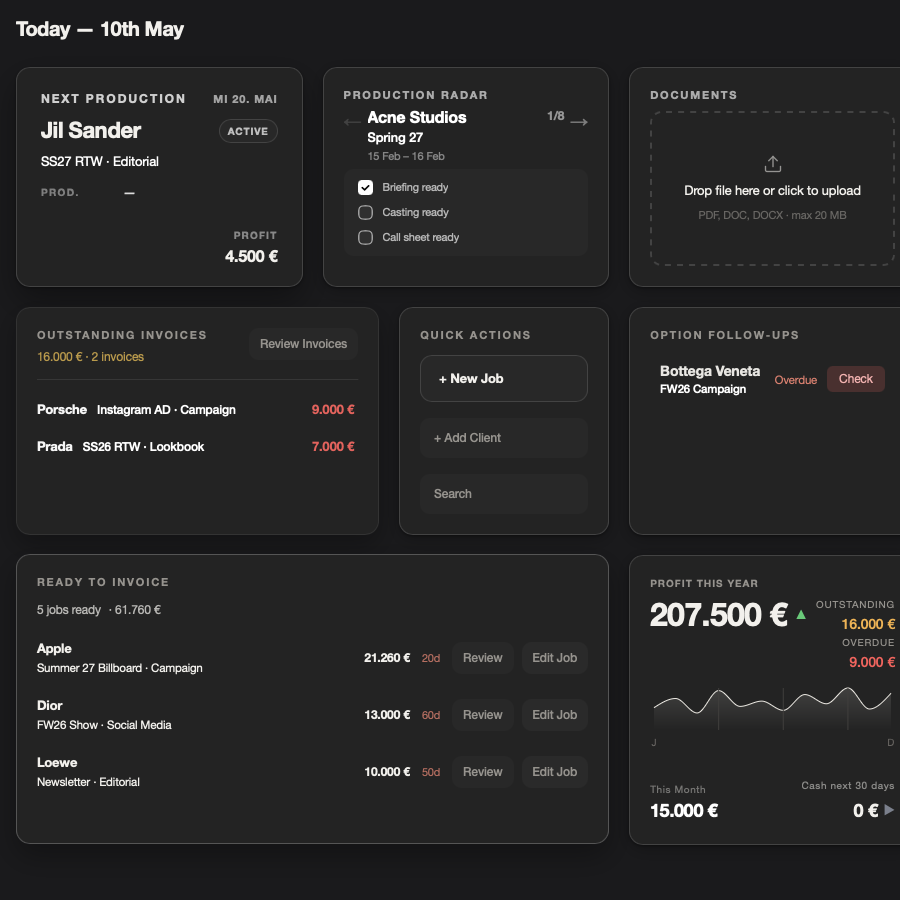The height and width of the screenshot is (900, 900).
Task: Click the profit year line chart
Action: click(x=773, y=709)
